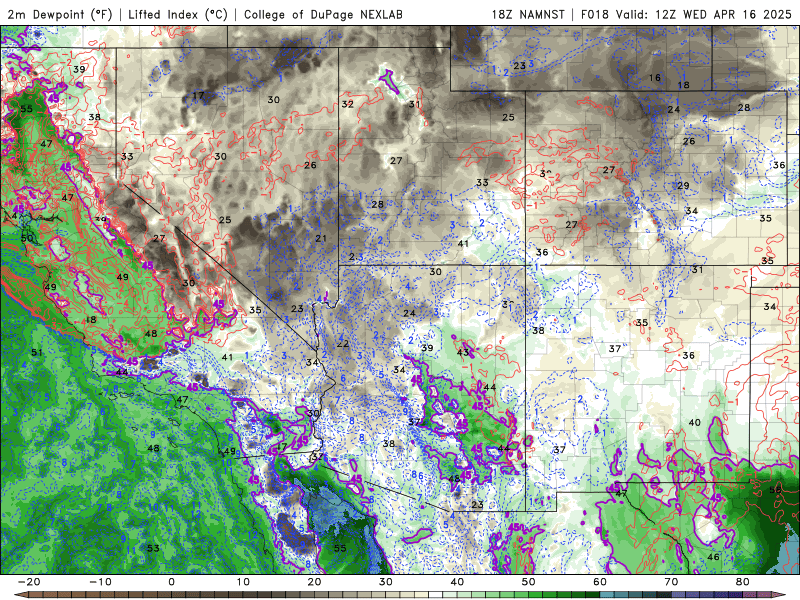Viewport: 800px width, 600px height.
Task: Click the '40' colorbar scale label
Action: pos(457,582)
